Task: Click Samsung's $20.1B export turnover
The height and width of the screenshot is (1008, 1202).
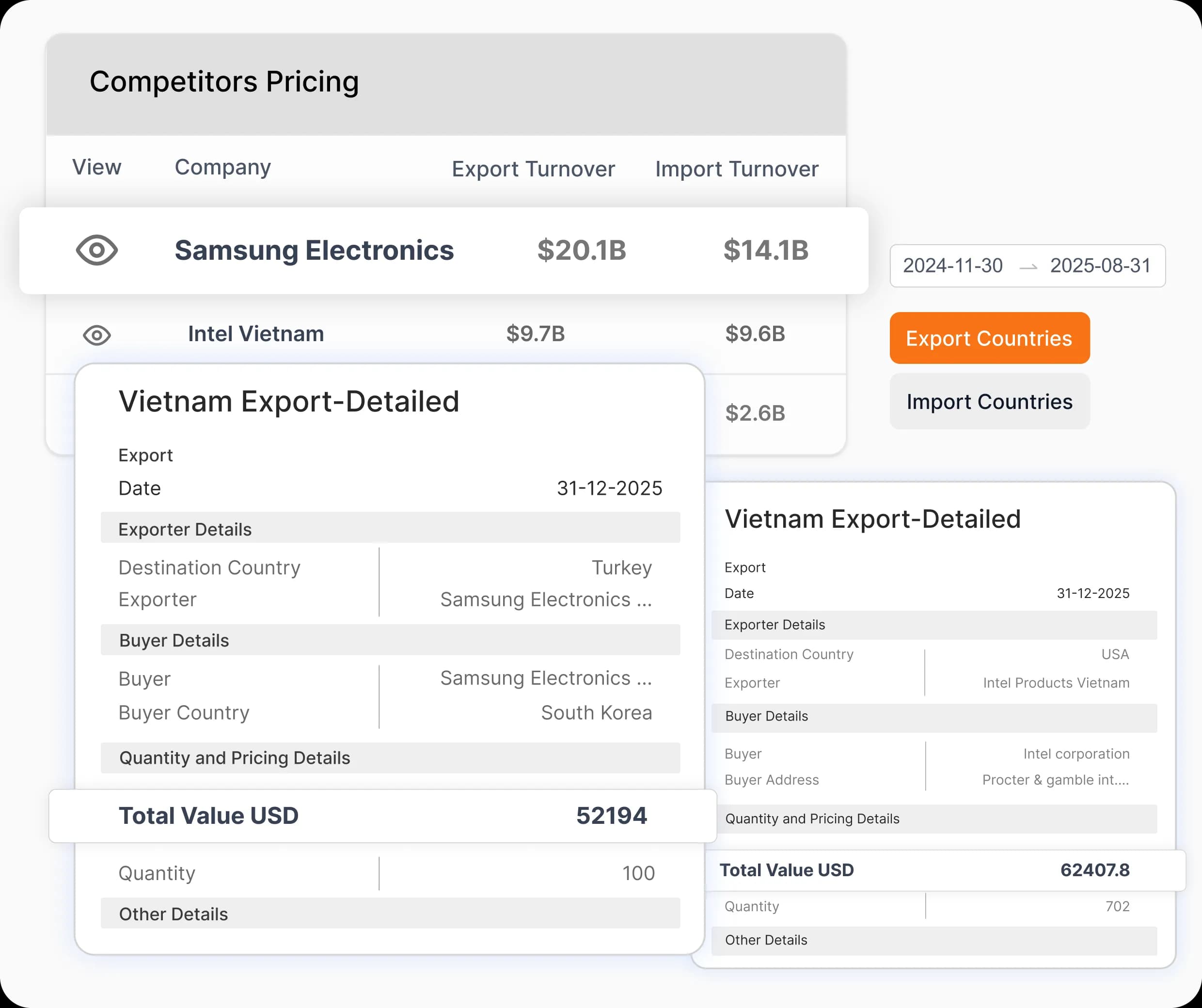Action: pyautogui.click(x=582, y=250)
